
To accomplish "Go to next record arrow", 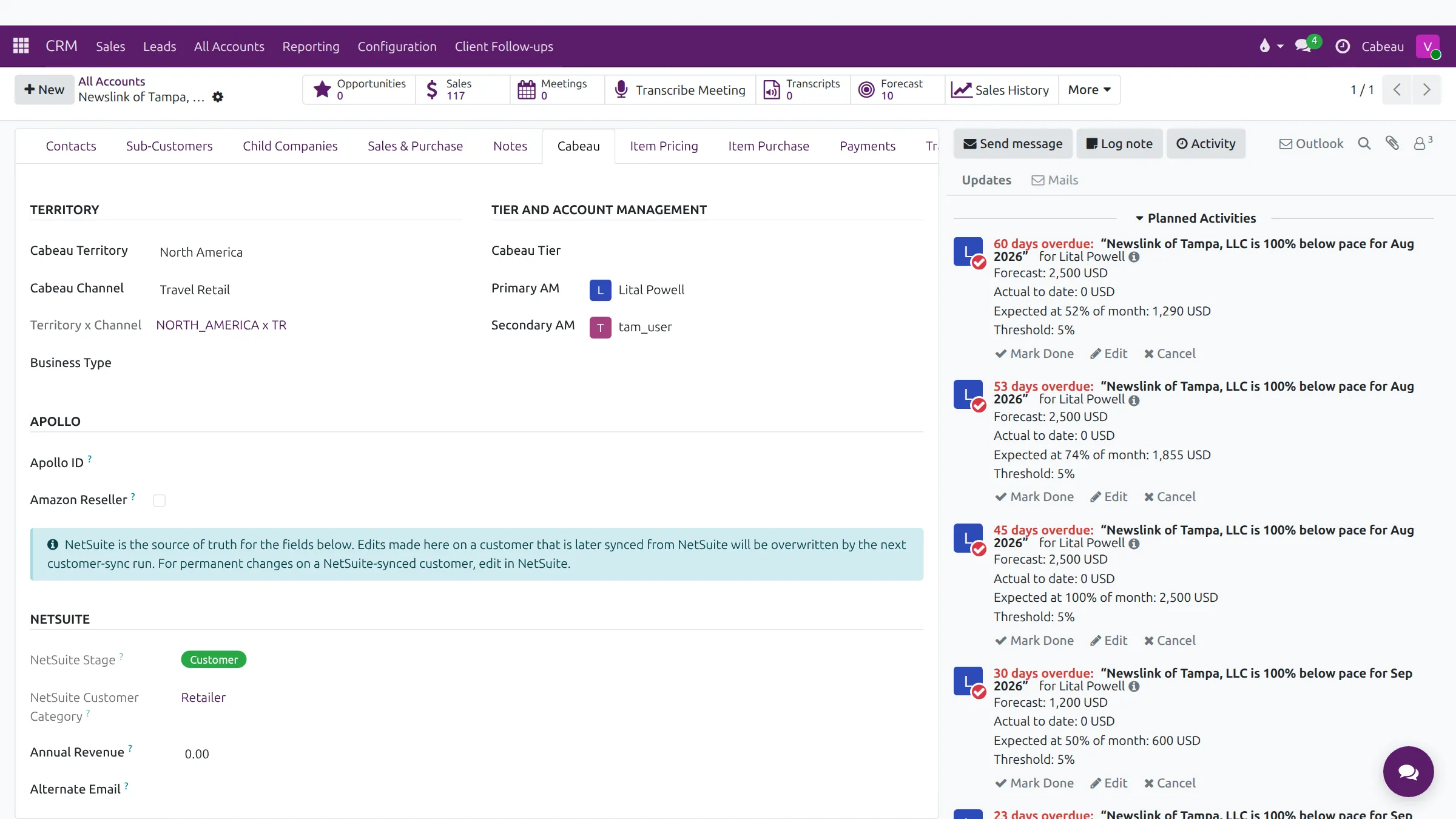I will click(x=1426, y=90).
